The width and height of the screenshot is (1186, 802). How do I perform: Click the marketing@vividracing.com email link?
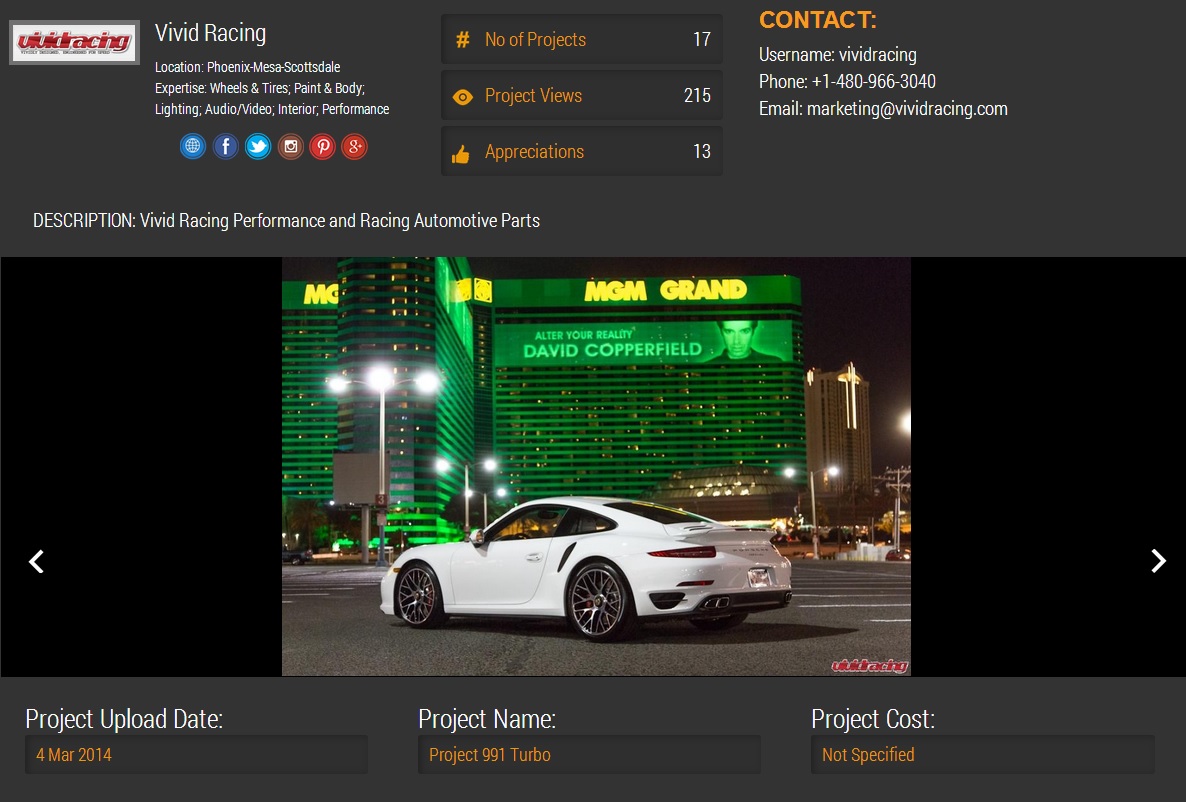[x=907, y=108]
